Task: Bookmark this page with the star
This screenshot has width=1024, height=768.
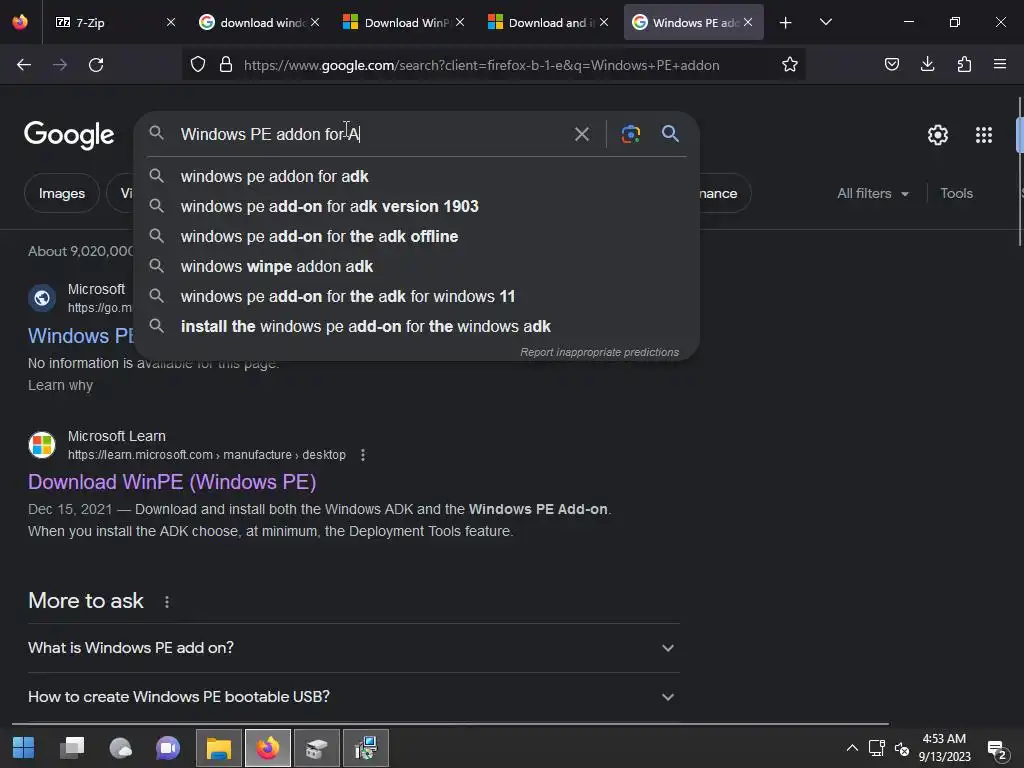Action: pyautogui.click(x=790, y=65)
